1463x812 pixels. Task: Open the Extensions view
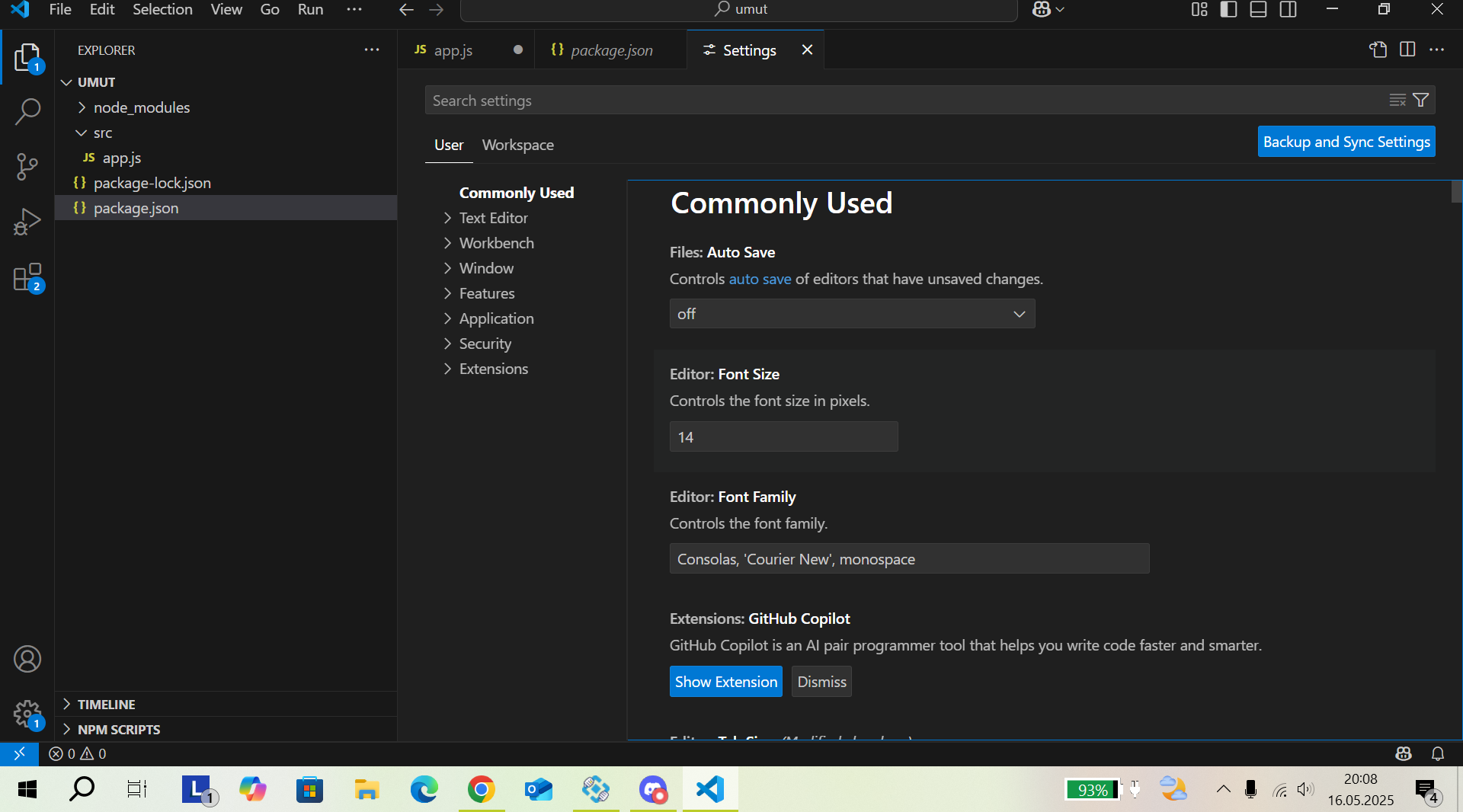point(27,277)
